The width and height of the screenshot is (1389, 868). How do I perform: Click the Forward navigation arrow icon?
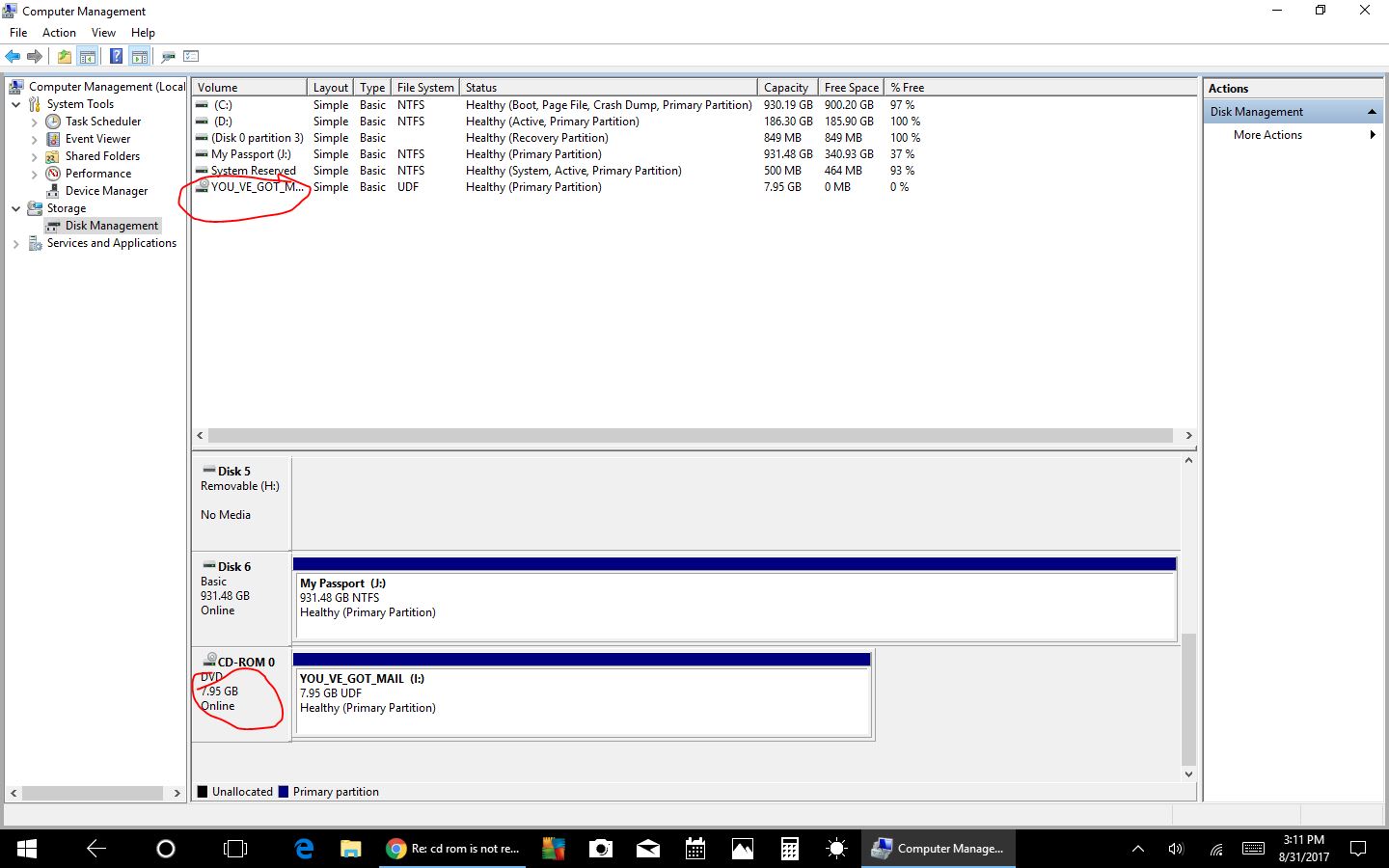point(36,56)
